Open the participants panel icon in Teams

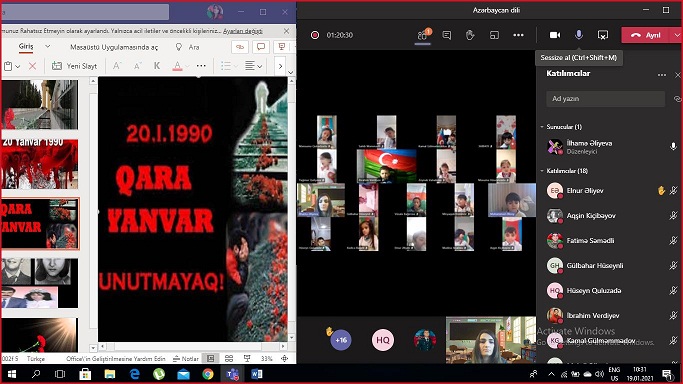pos(422,35)
